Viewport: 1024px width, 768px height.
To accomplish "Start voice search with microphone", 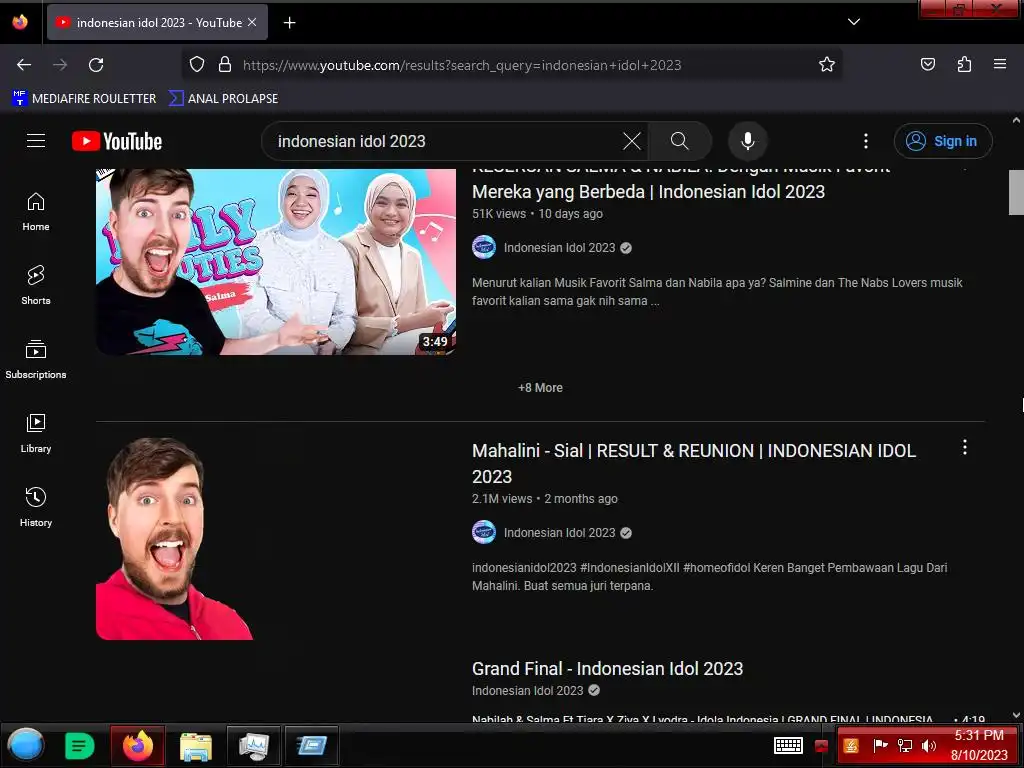I will (x=748, y=141).
